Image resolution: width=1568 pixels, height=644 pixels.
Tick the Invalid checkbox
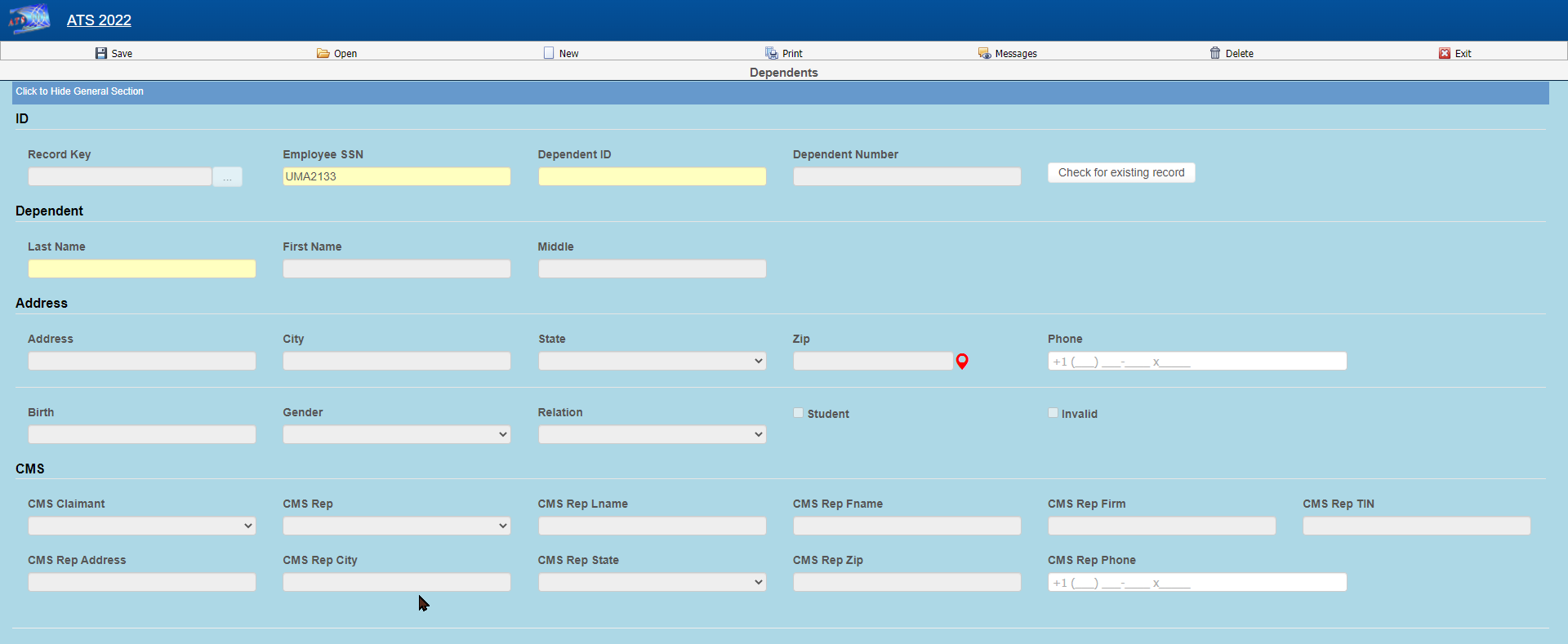[x=1053, y=413]
